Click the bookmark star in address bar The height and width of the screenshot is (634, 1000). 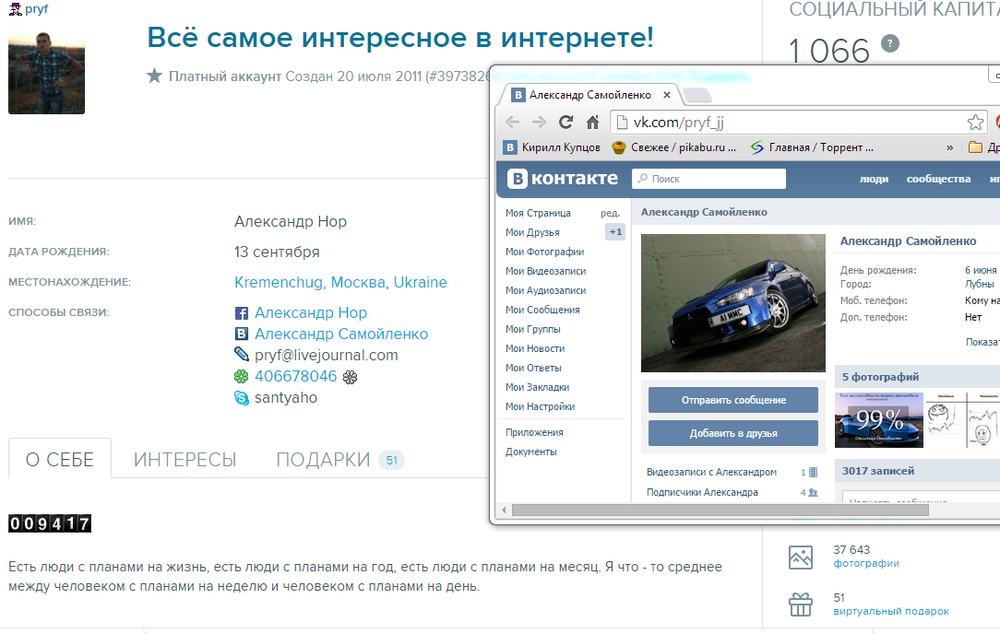pyautogui.click(x=975, y=122)
